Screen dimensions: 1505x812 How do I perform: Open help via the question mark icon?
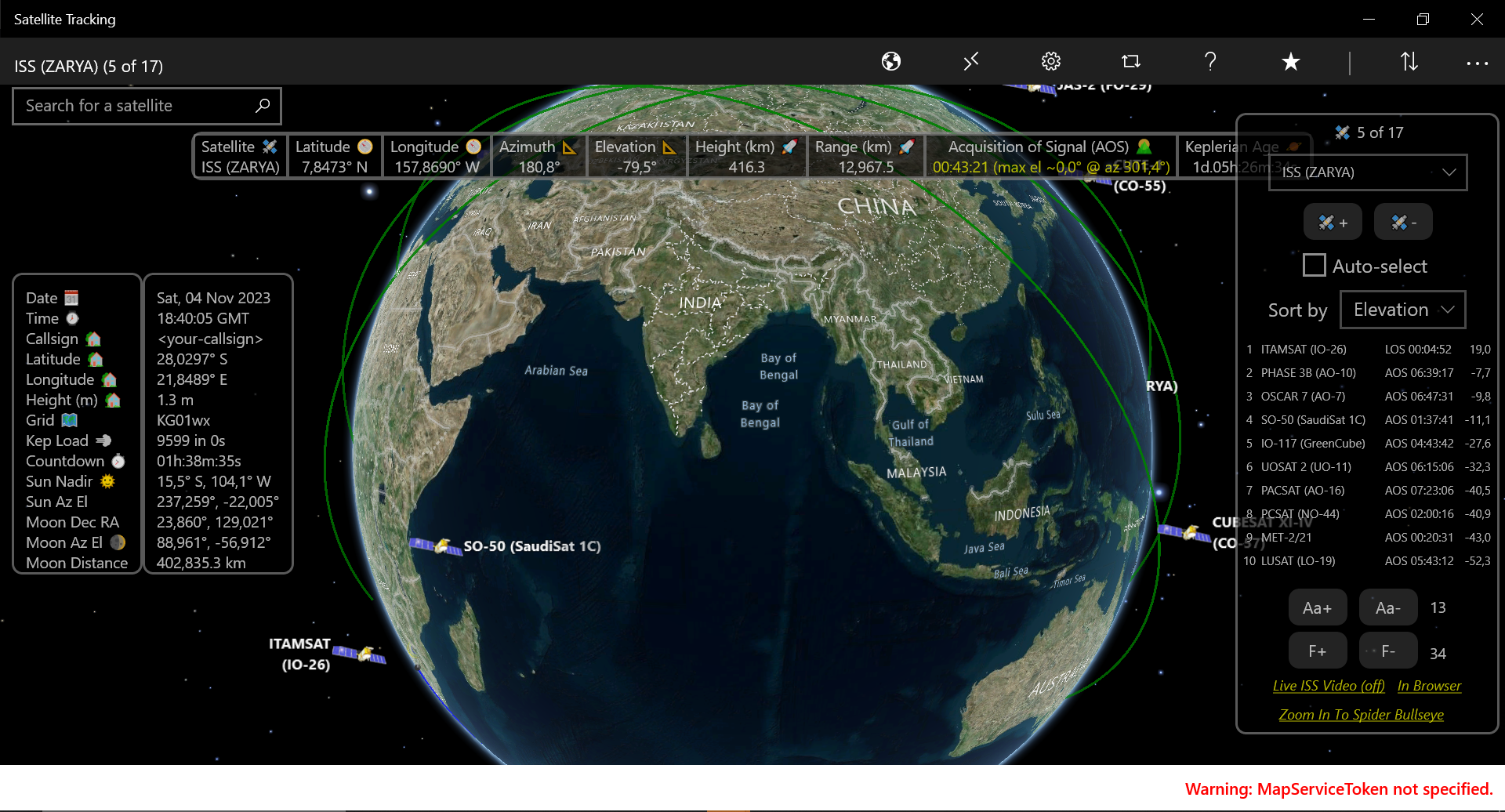coord(1210,61)
